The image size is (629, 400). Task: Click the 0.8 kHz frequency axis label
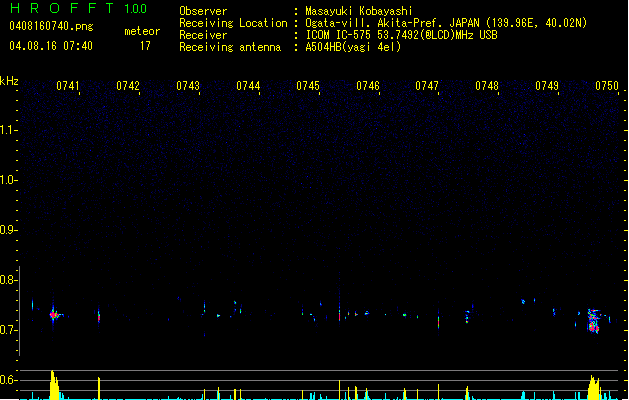point(8,280)
